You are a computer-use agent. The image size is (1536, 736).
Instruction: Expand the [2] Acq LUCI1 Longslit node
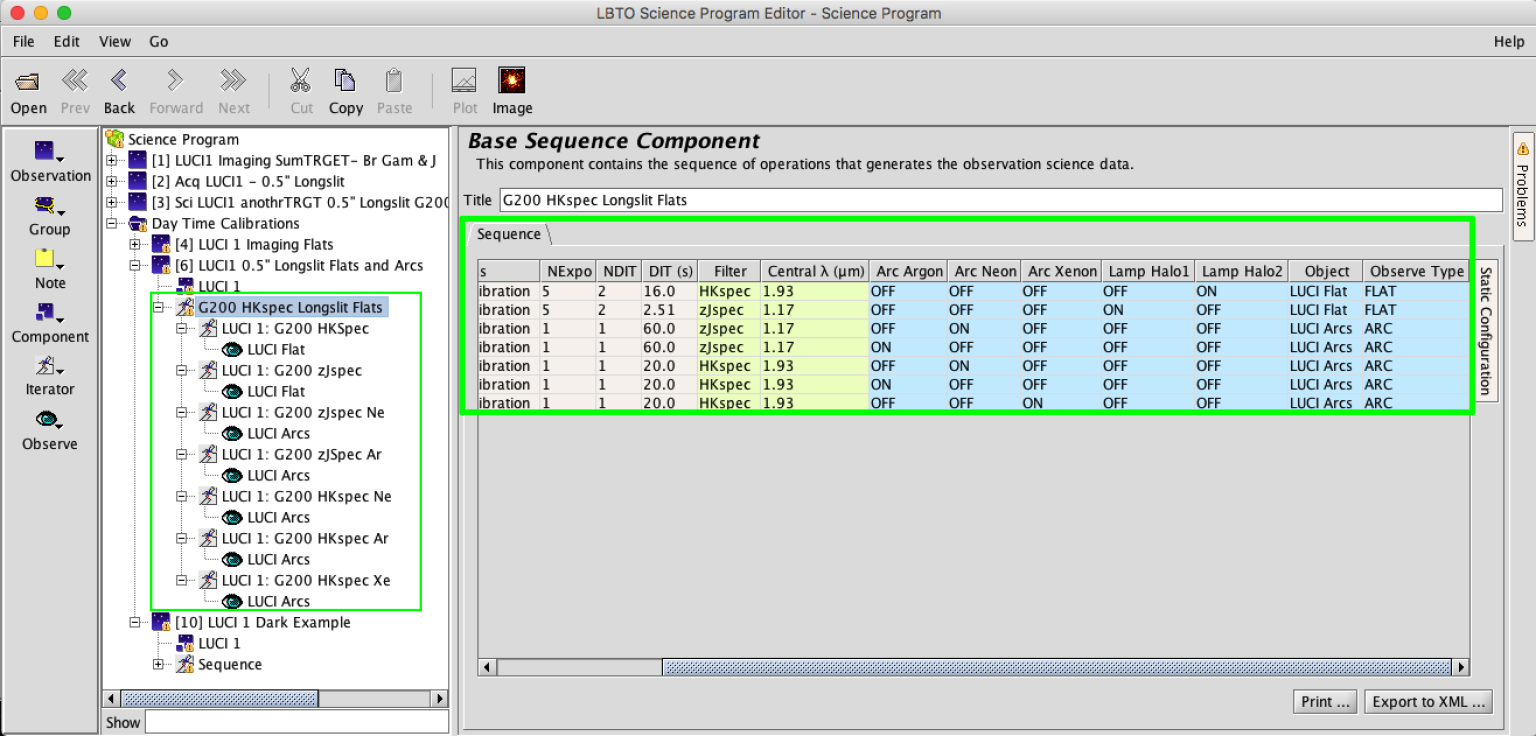point(112,181)
